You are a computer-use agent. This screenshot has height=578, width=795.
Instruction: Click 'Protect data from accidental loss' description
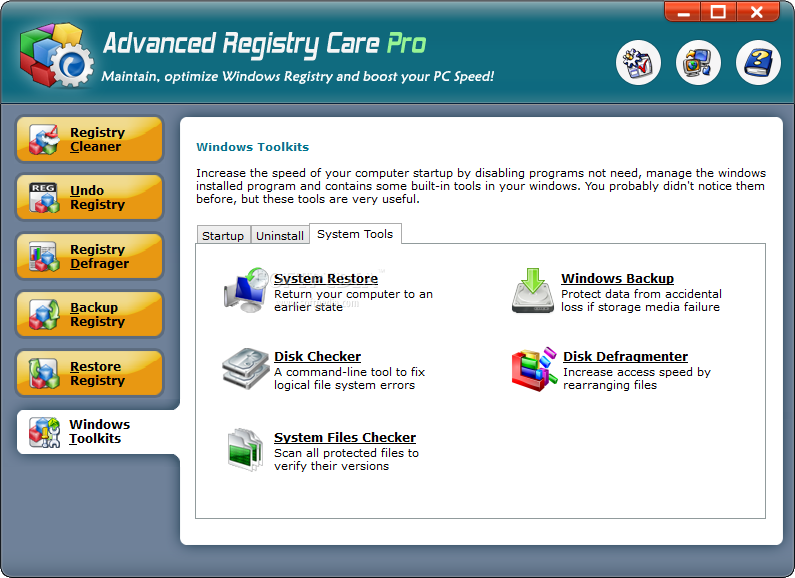pos(641,301)
